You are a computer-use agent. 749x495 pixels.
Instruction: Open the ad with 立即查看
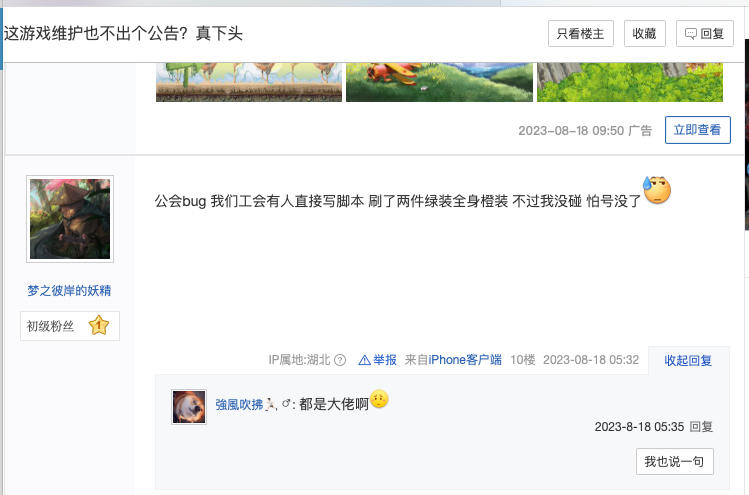pyautogui.click(x=697, y=129)
